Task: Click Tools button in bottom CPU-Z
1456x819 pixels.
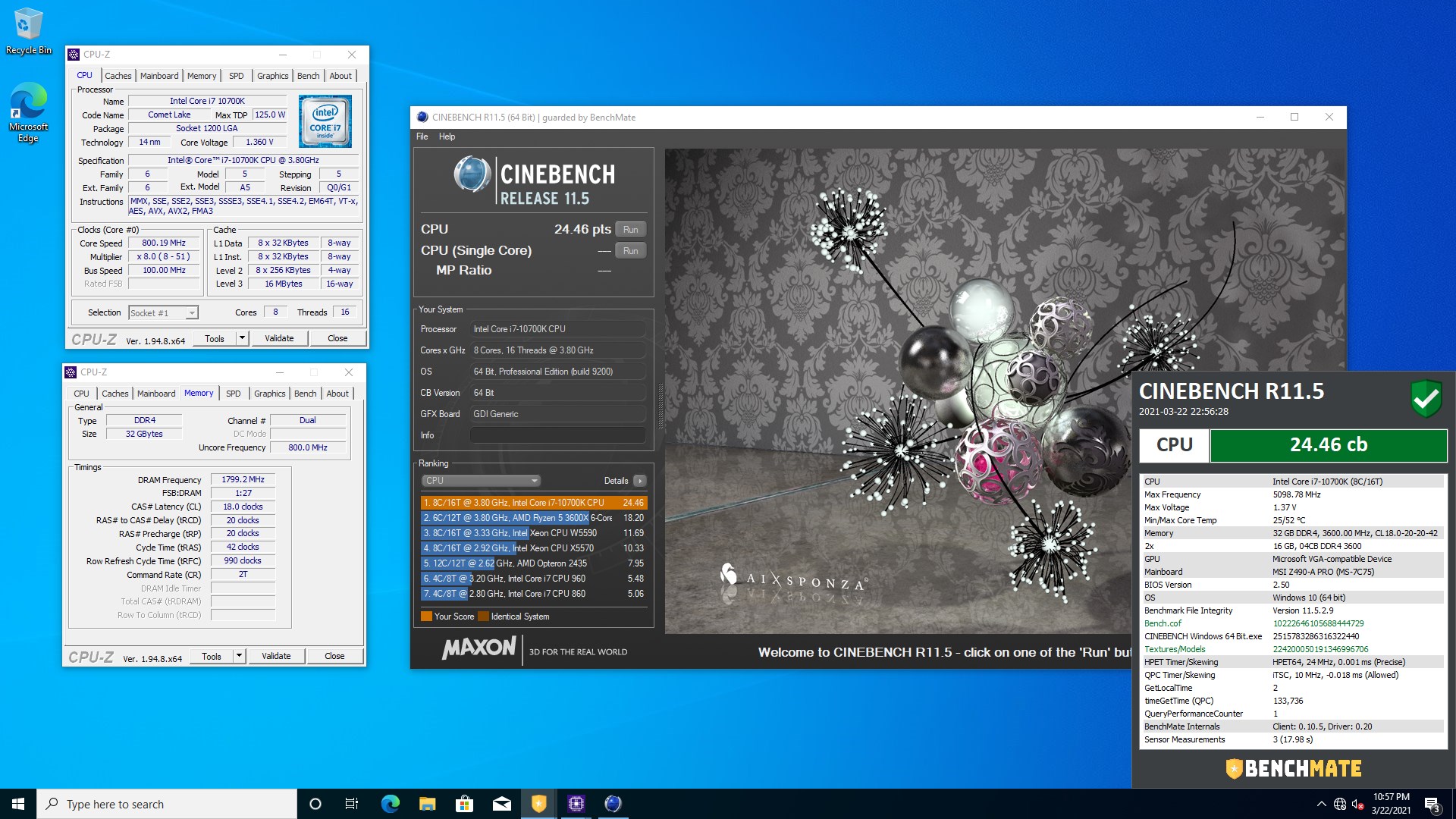Action: coord(212,656)
